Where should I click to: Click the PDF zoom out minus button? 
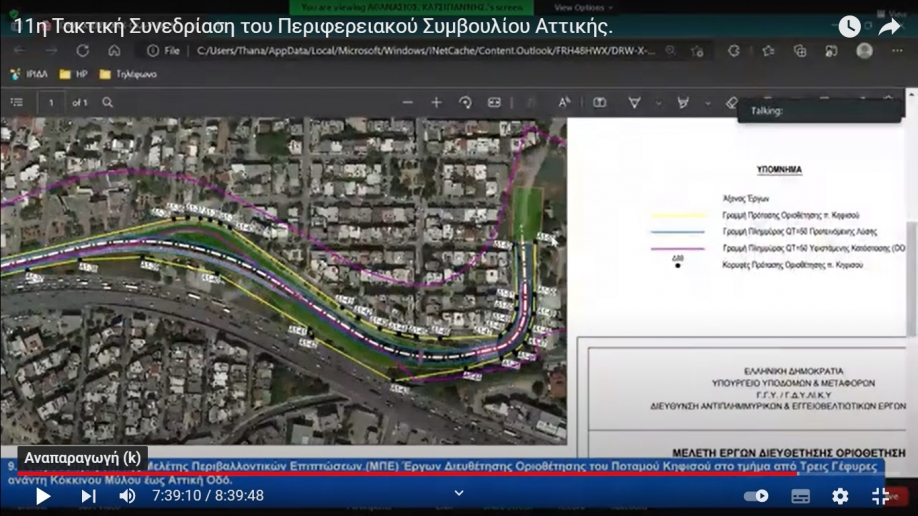[407, 102]
